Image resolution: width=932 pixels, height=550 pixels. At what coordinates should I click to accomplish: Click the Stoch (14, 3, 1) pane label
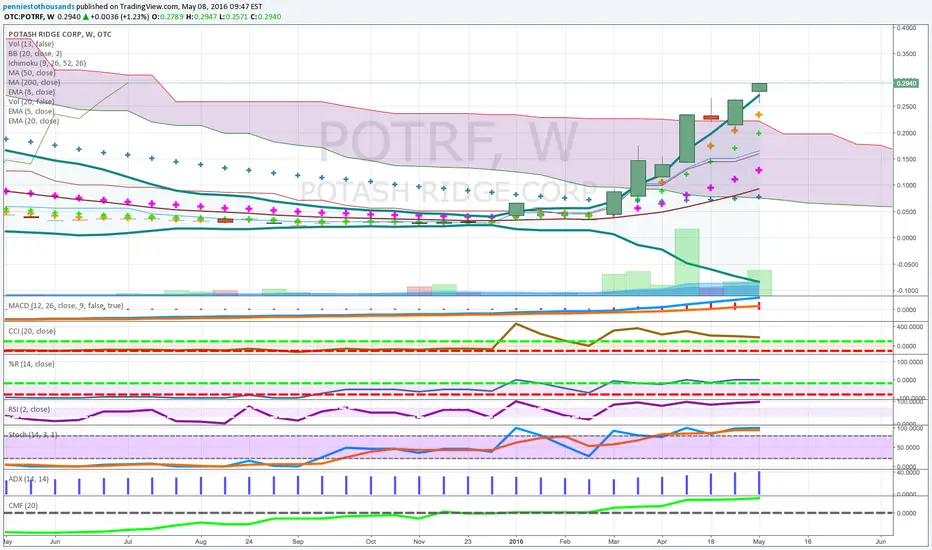point(33,435)
